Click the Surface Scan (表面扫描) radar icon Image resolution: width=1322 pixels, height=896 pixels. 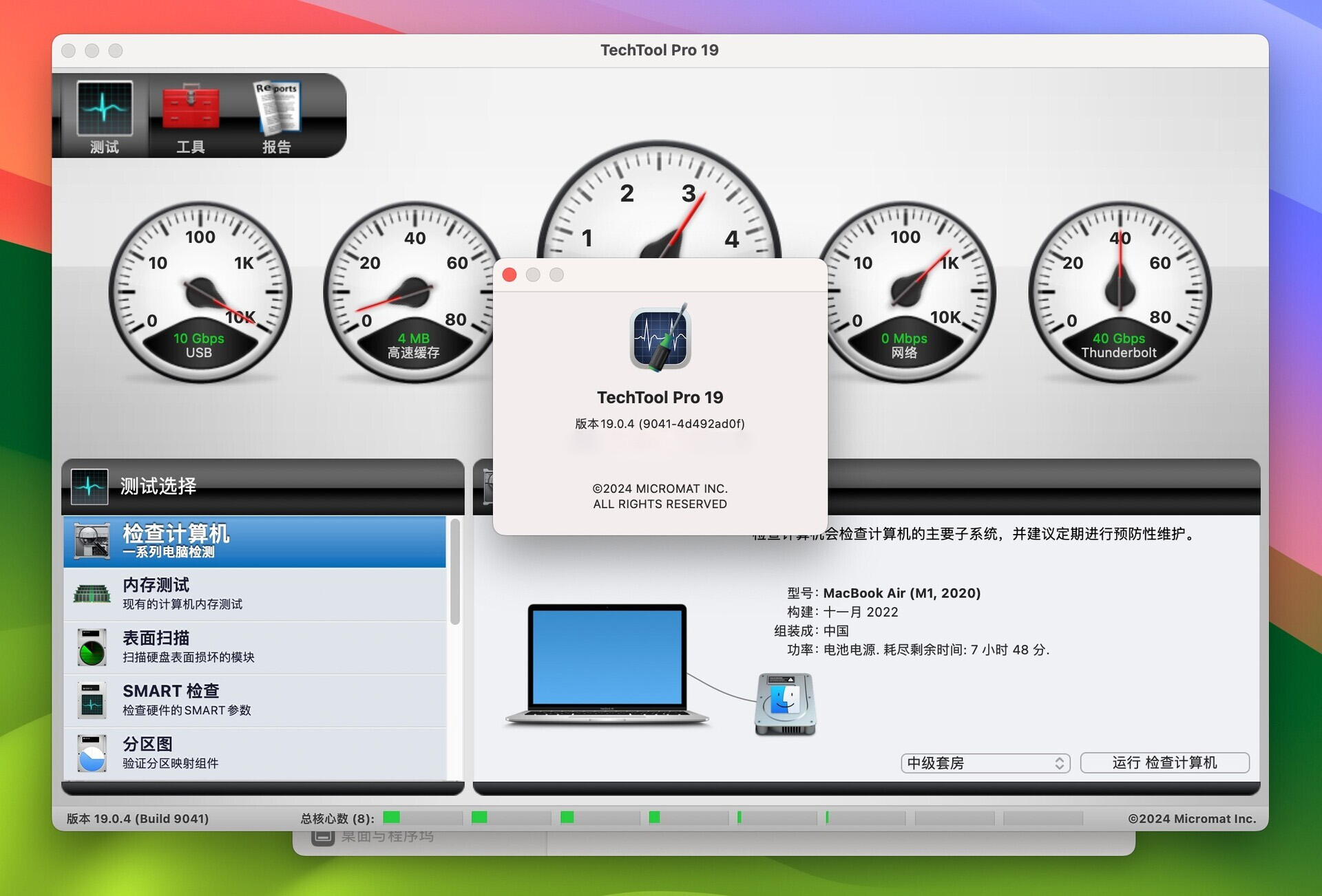92,647
